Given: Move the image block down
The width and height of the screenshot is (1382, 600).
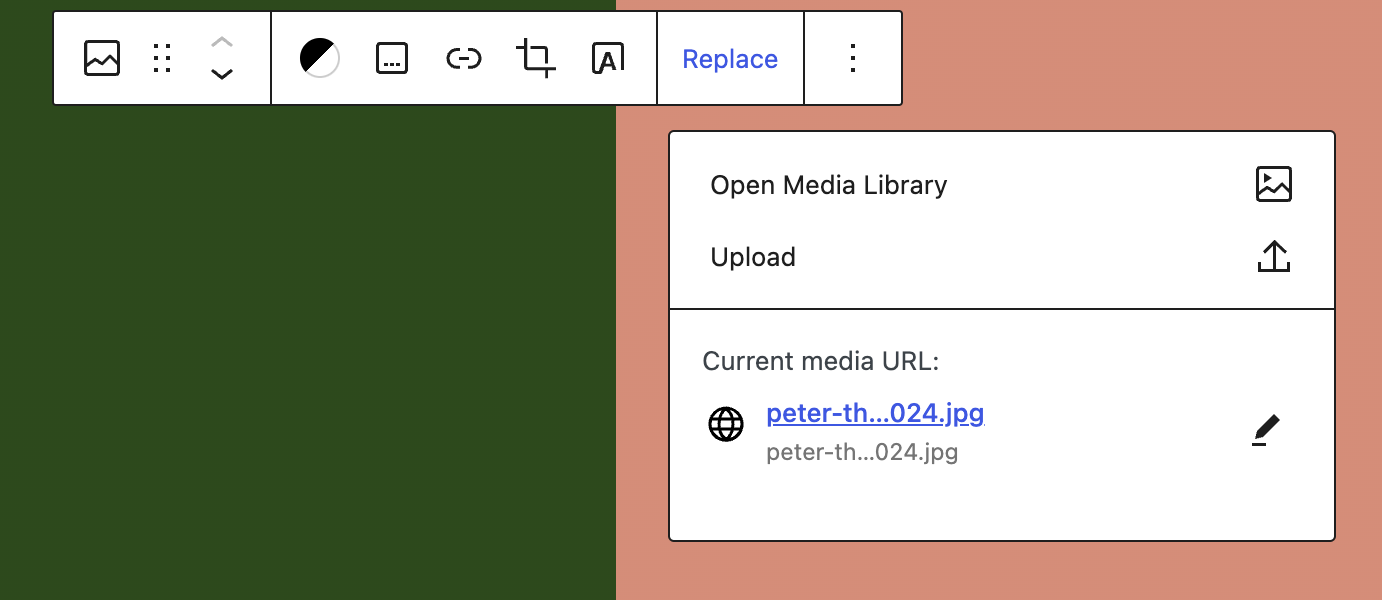Looking at the screenshot, I should coord(221,74).
